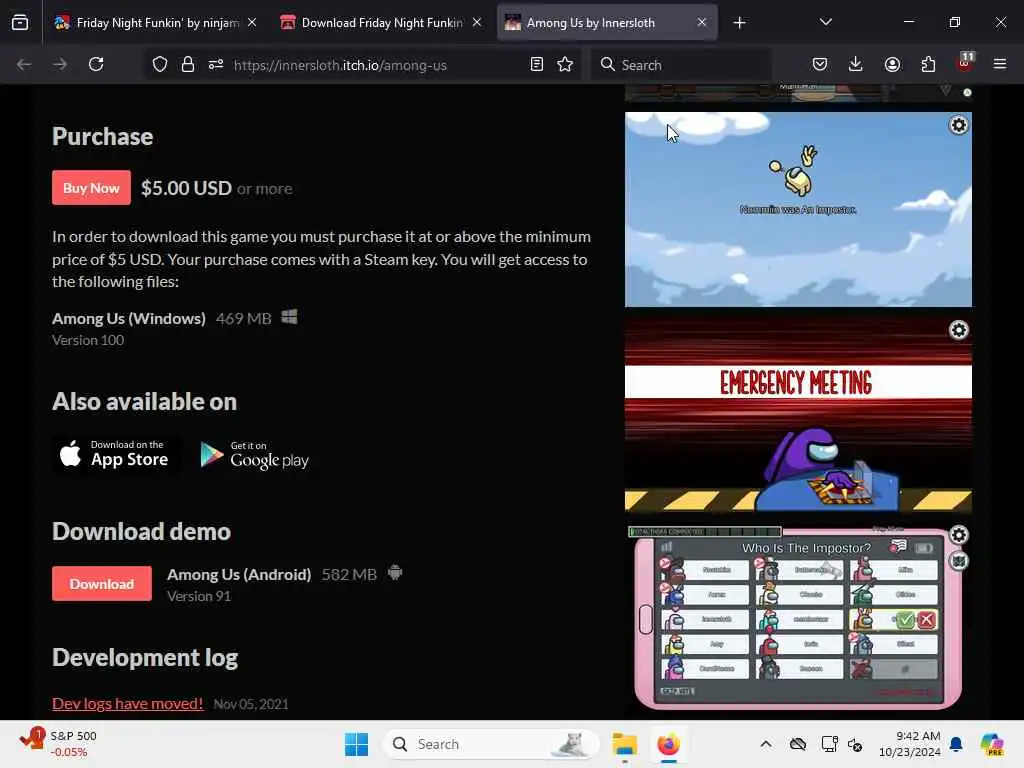Image resolution: width=1024 pixels, height=768 pixels.
Task: Open the Get it on Google Play badge
Action: (255, 455)
